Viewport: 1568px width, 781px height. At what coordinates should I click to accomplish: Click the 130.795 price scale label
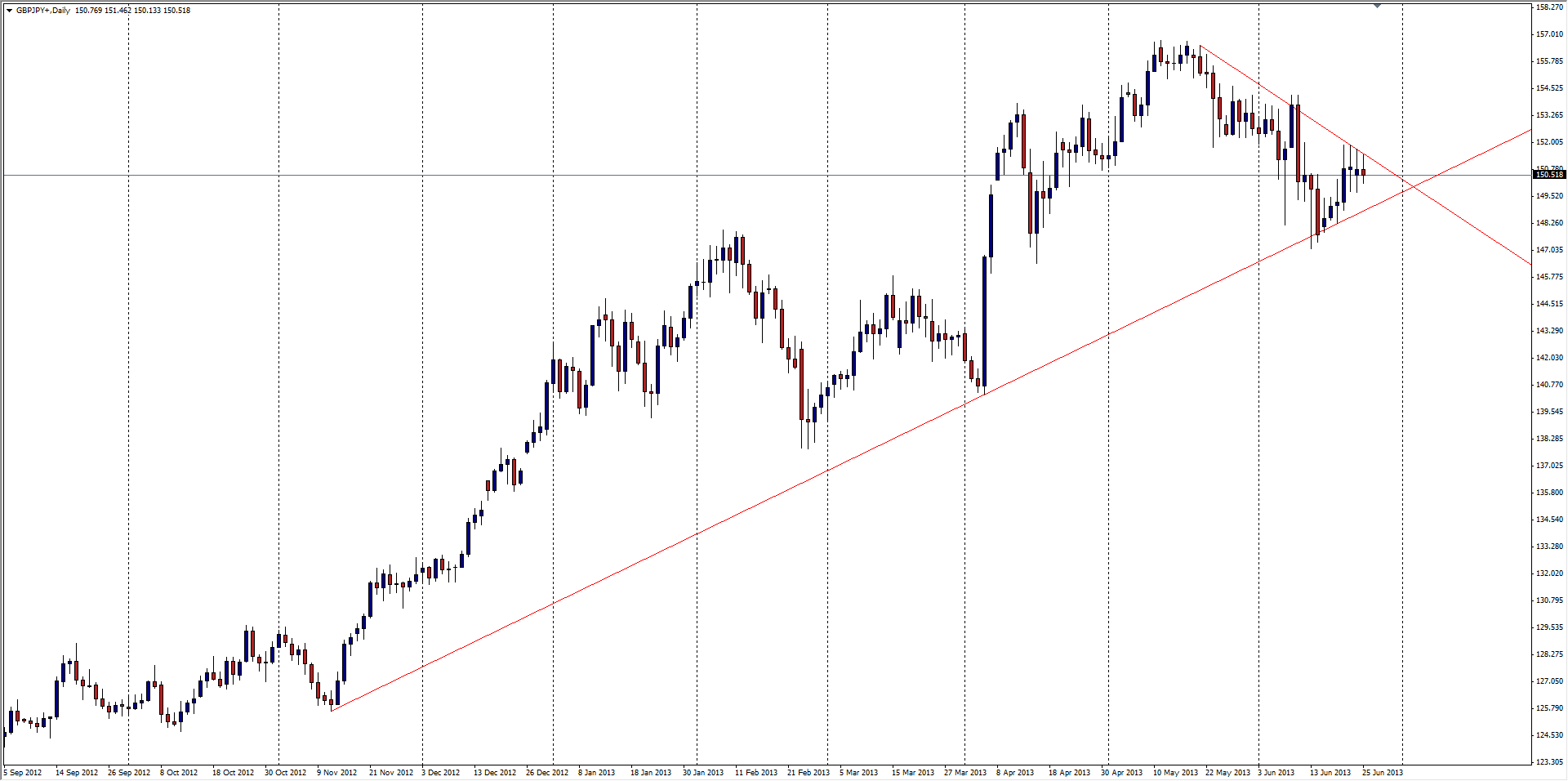click(1549, 600)
